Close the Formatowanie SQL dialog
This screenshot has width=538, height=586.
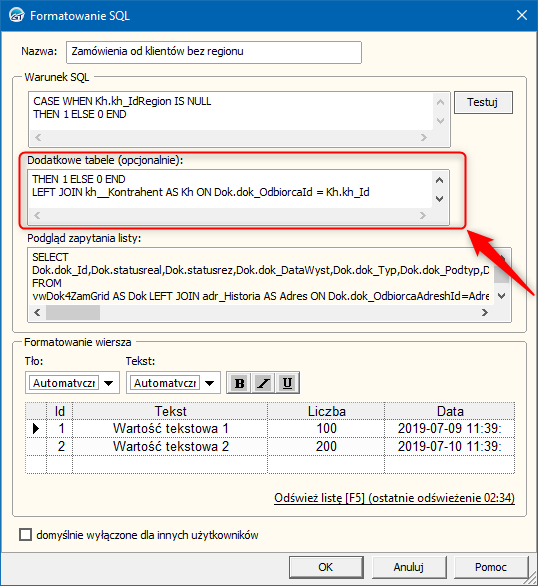click(522, 15)
